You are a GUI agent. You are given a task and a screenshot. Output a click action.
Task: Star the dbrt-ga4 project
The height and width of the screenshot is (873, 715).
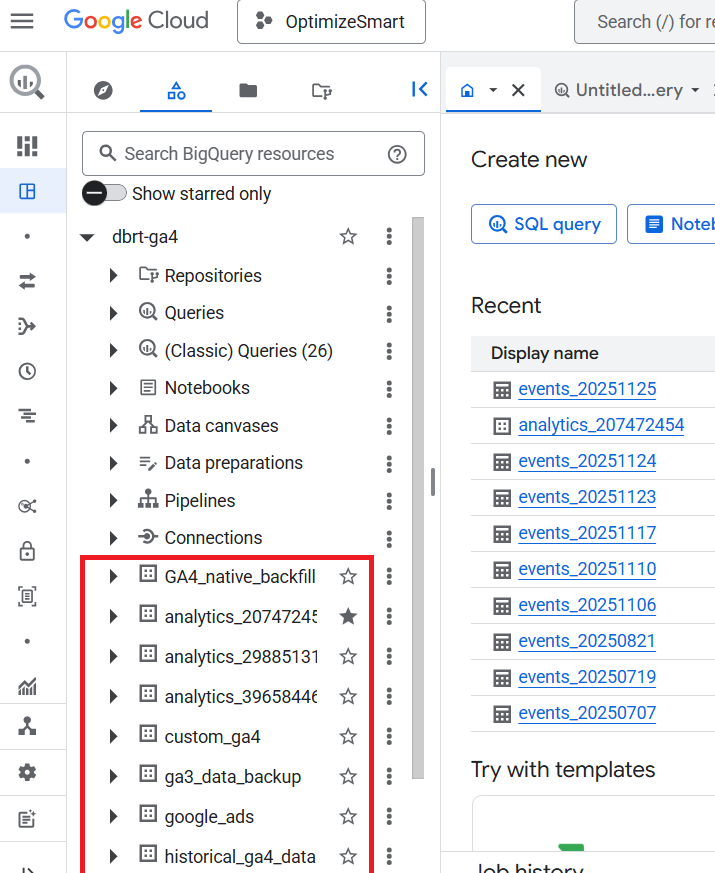(348, 237)
